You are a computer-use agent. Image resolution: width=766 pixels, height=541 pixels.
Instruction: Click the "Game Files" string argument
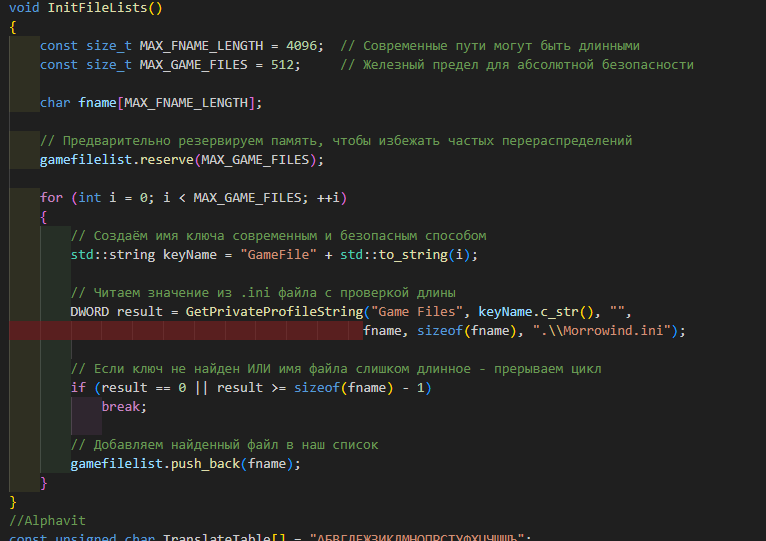tap(420, 312)
